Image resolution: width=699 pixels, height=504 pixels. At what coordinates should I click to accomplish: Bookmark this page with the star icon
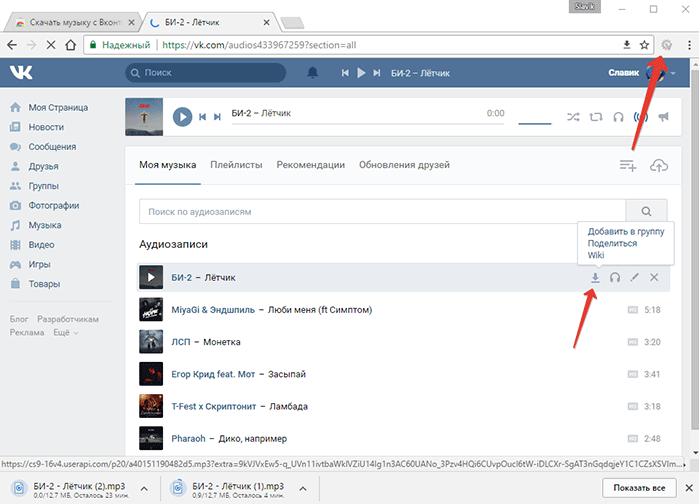pos(644,45)
